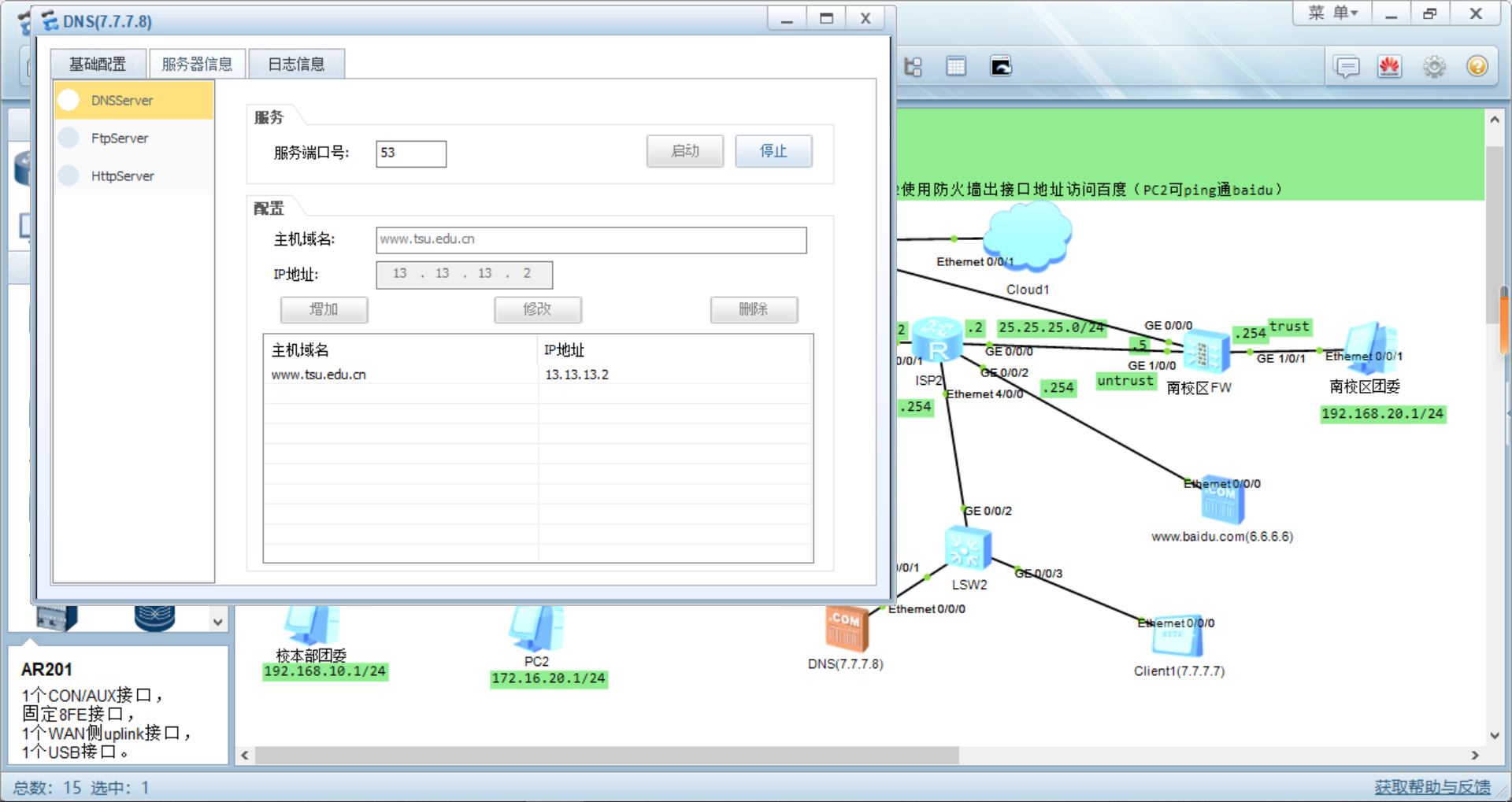Image resolution: width=1512 pixels, height=802 pixels.
Task: Click the 25.25.25.0/24 network label
Action: click(1051, 327)
